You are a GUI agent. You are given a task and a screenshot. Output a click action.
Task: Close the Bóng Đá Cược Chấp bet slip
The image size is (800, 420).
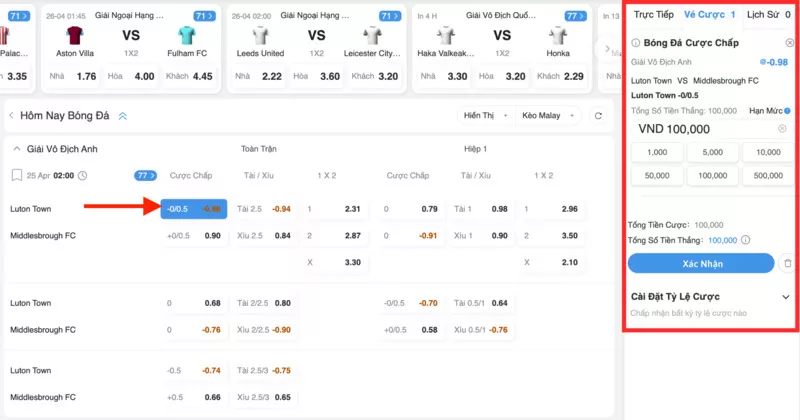tap(789, 43)
